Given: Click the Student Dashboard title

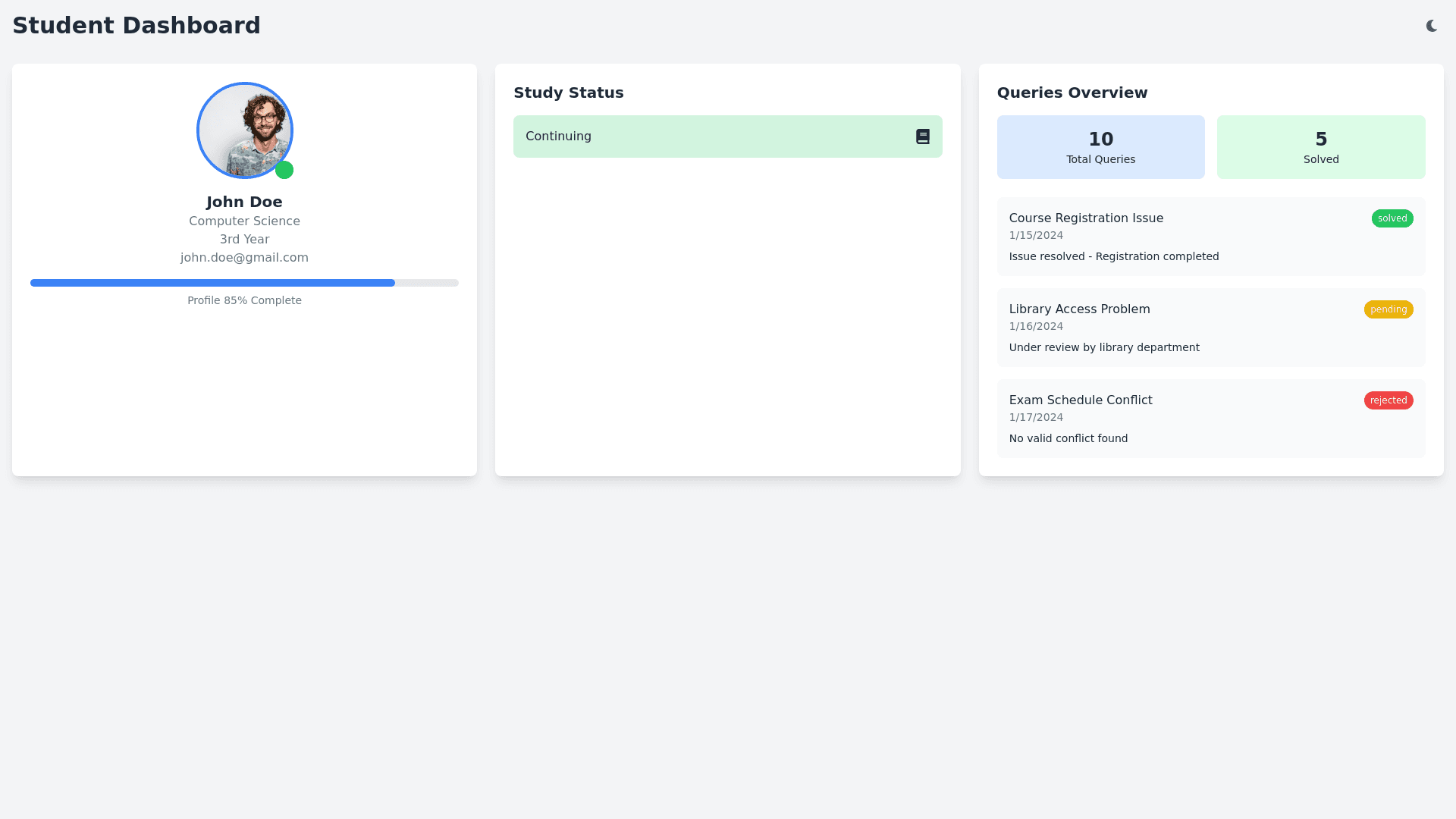Looking at the screenshot, I should point(136,26).
